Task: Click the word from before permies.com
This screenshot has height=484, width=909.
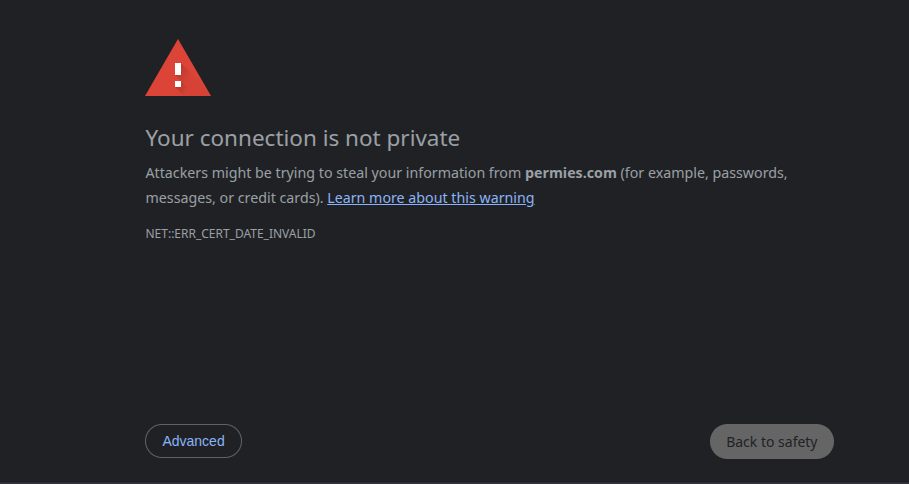Action: (505, 173)
